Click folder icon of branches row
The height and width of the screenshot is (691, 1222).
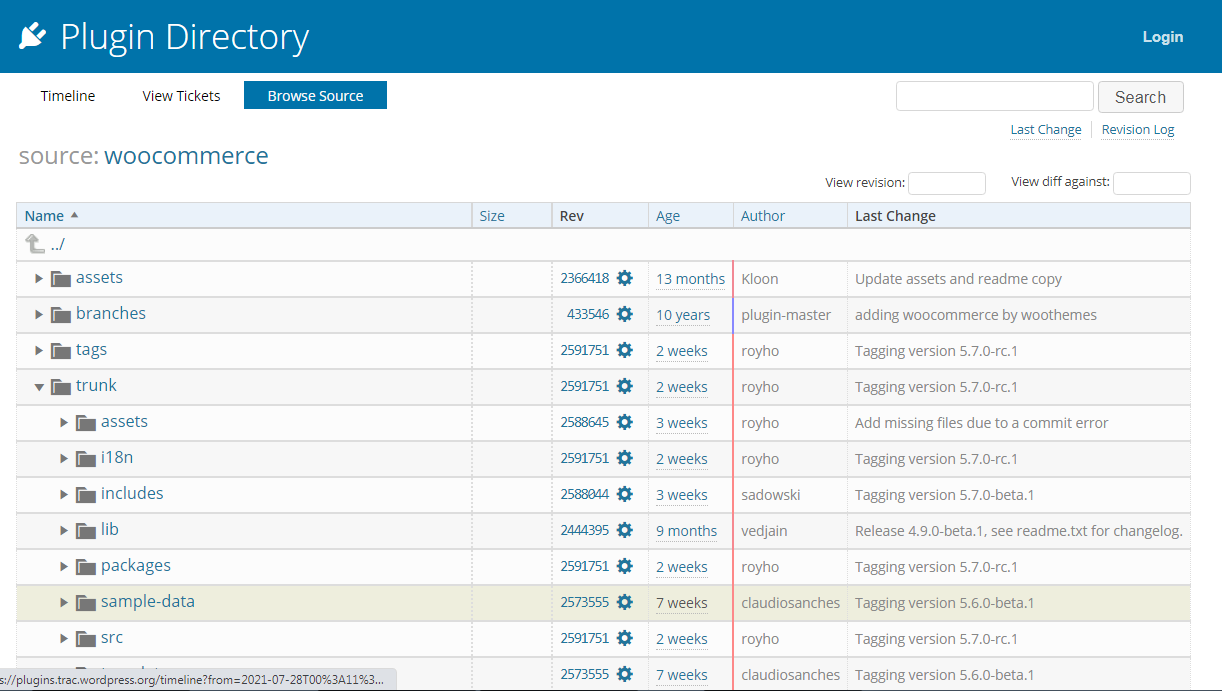click(x=61, y=314)
